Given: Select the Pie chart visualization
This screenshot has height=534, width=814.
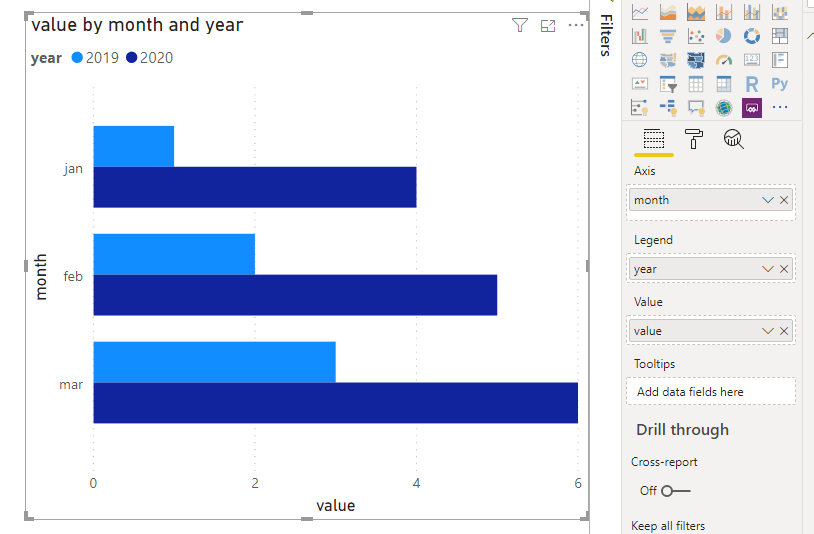Looking at the screenshot, I should 724,36.
